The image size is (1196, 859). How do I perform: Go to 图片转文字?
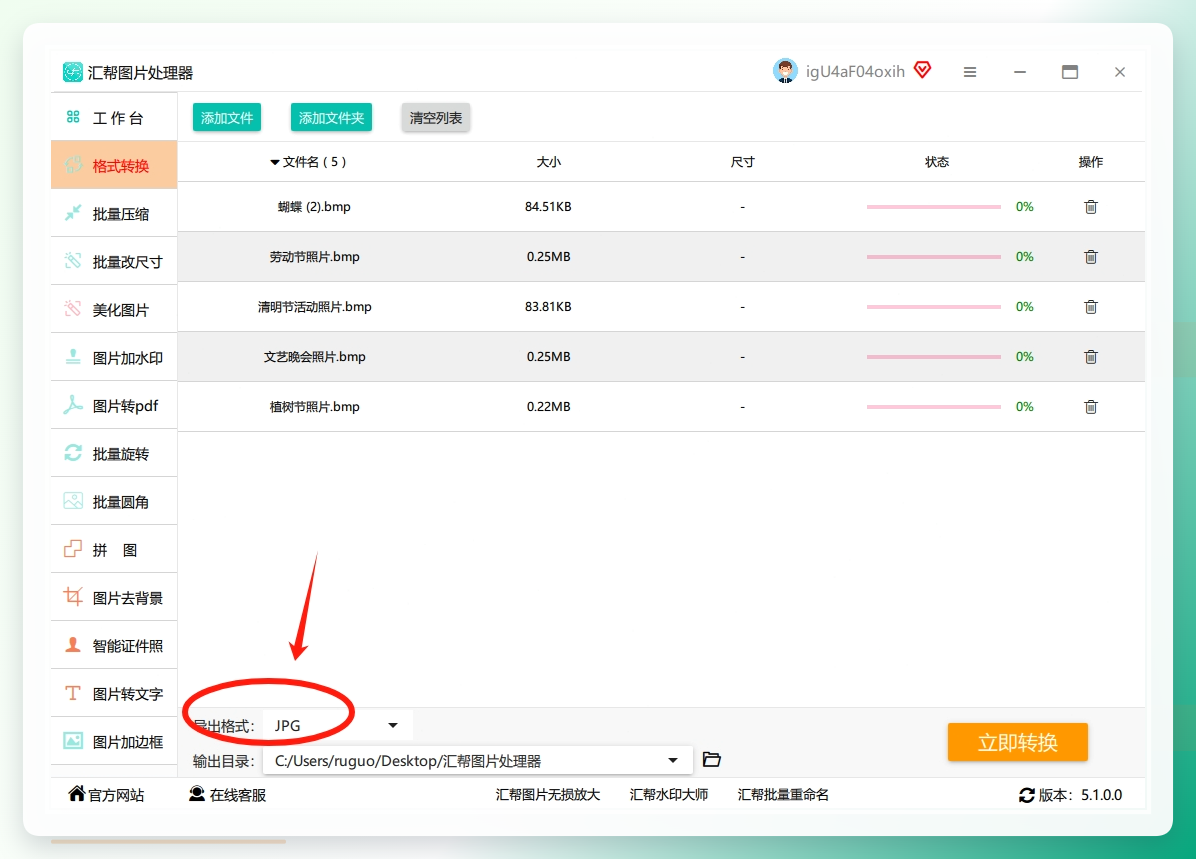[114, 694]
